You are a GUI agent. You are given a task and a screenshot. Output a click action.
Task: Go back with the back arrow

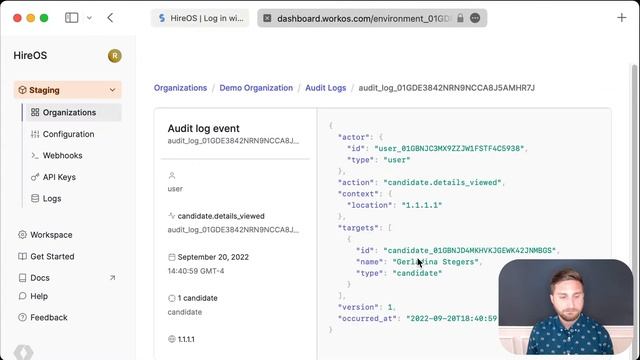click(110, 18)
